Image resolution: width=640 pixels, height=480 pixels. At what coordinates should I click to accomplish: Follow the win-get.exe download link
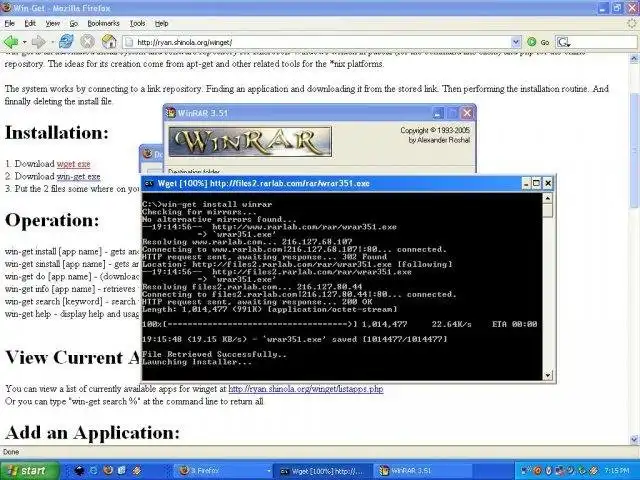pos(78,177)
